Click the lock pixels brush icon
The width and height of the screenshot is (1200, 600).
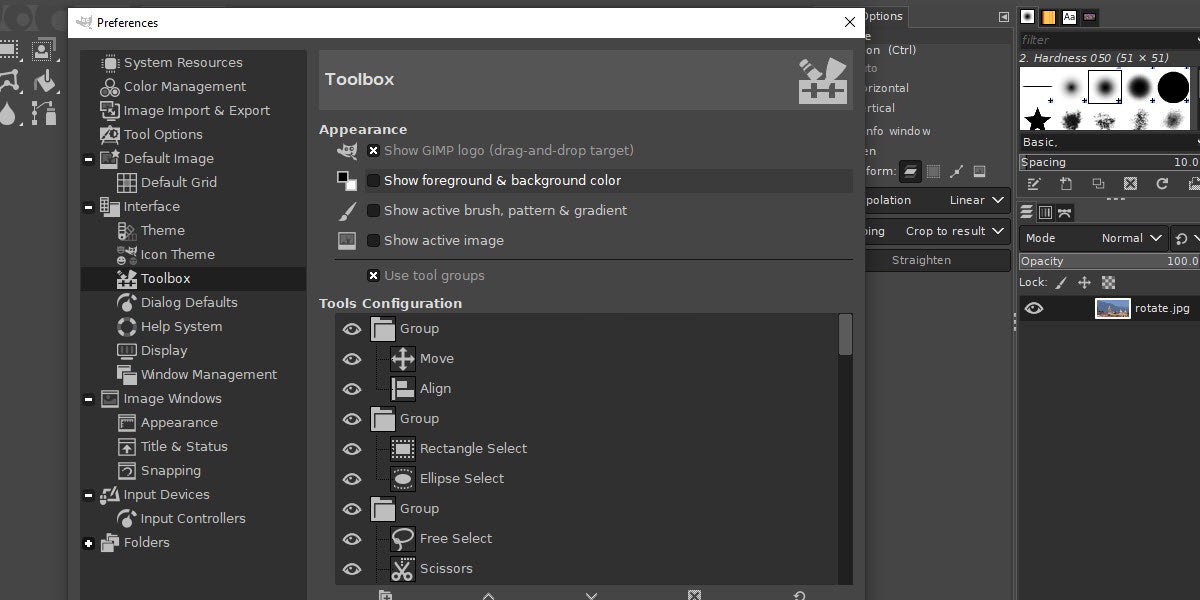pyautogui.click(x=1061, y=283)
